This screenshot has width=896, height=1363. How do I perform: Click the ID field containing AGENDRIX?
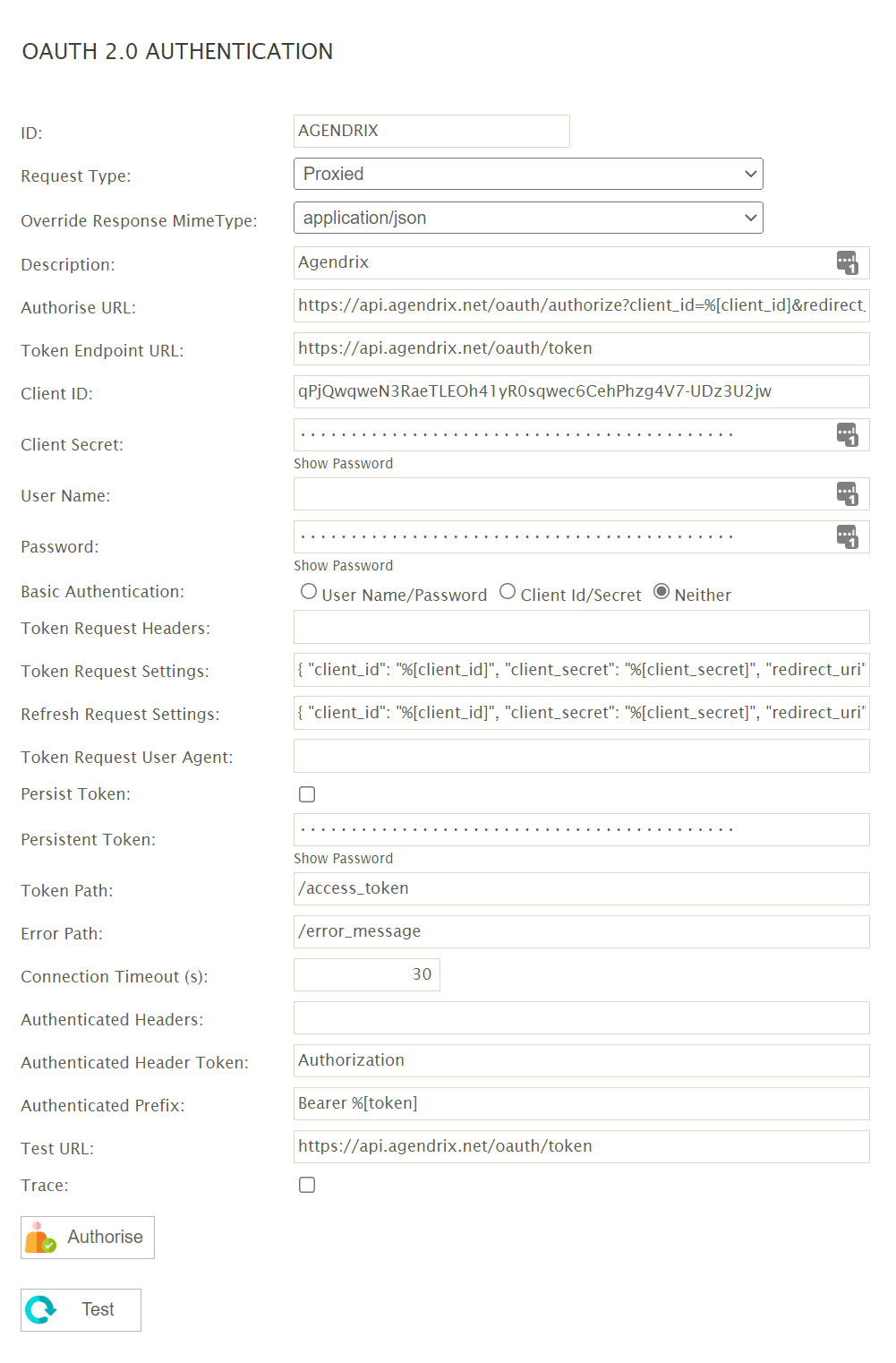[x=432, y=131]
